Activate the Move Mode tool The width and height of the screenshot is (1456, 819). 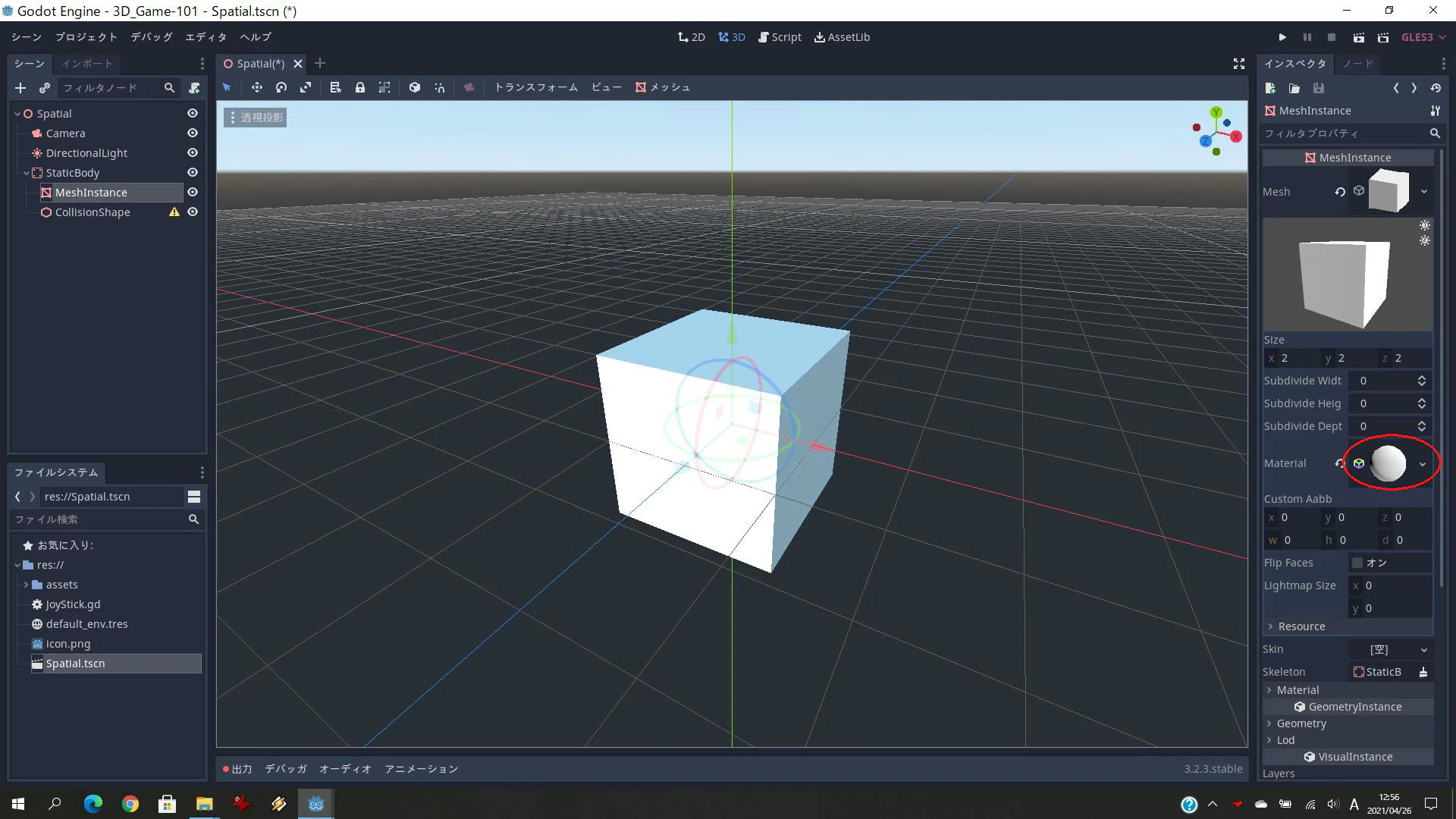[257, 87]
